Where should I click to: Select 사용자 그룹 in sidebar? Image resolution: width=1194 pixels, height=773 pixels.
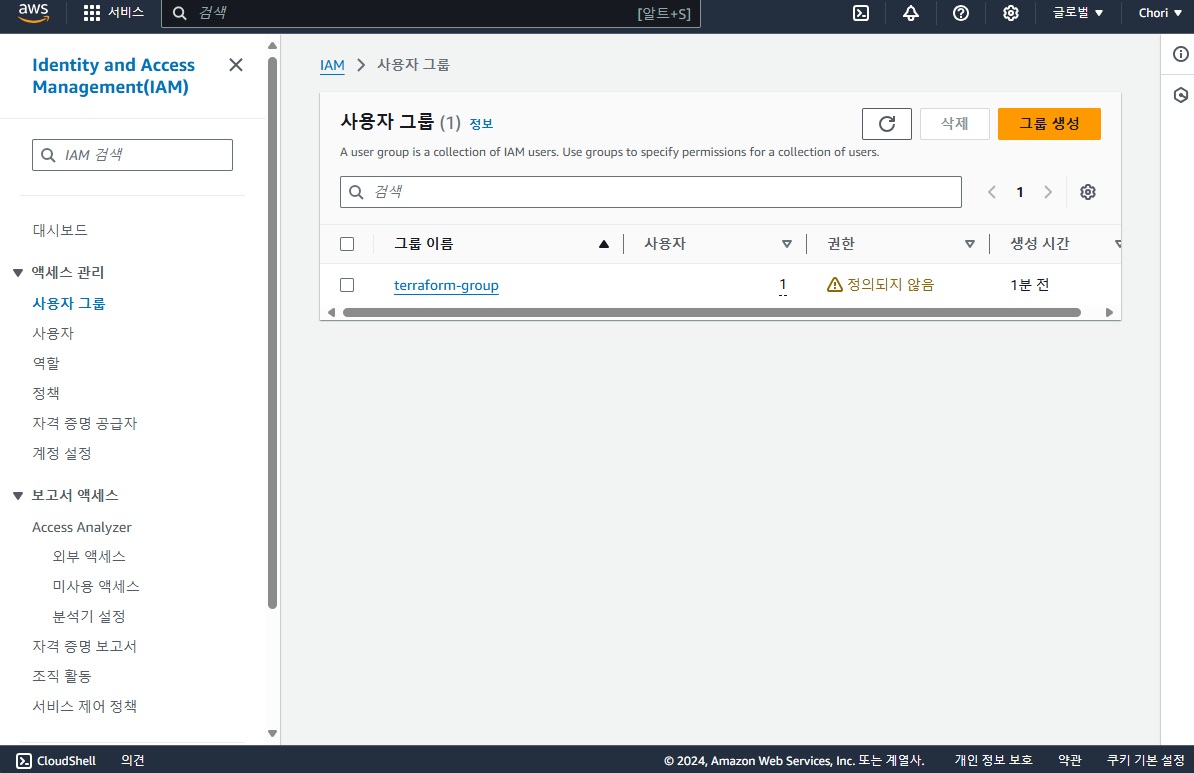click(x=69, y=303)
